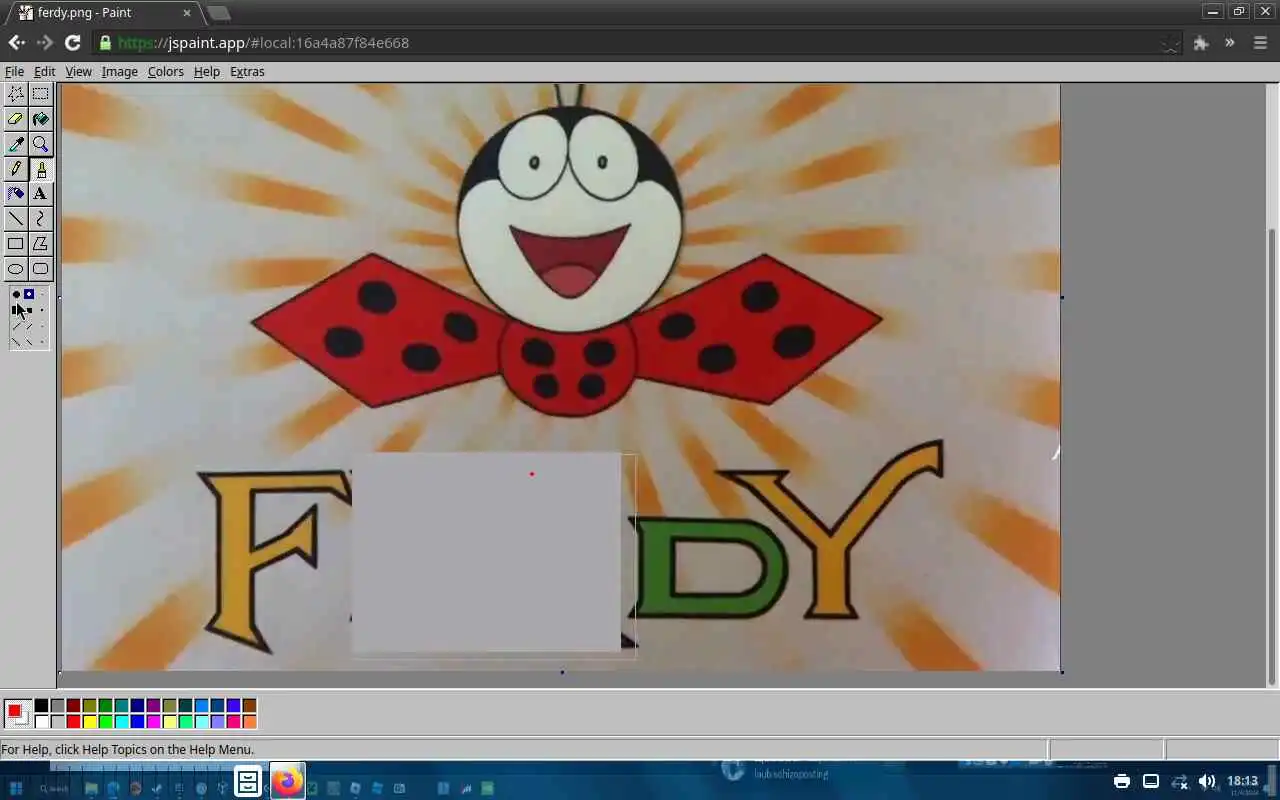Viewport: 1280px width, 800px height.
Task: Select the Text tool
Action: coord(40,194)
